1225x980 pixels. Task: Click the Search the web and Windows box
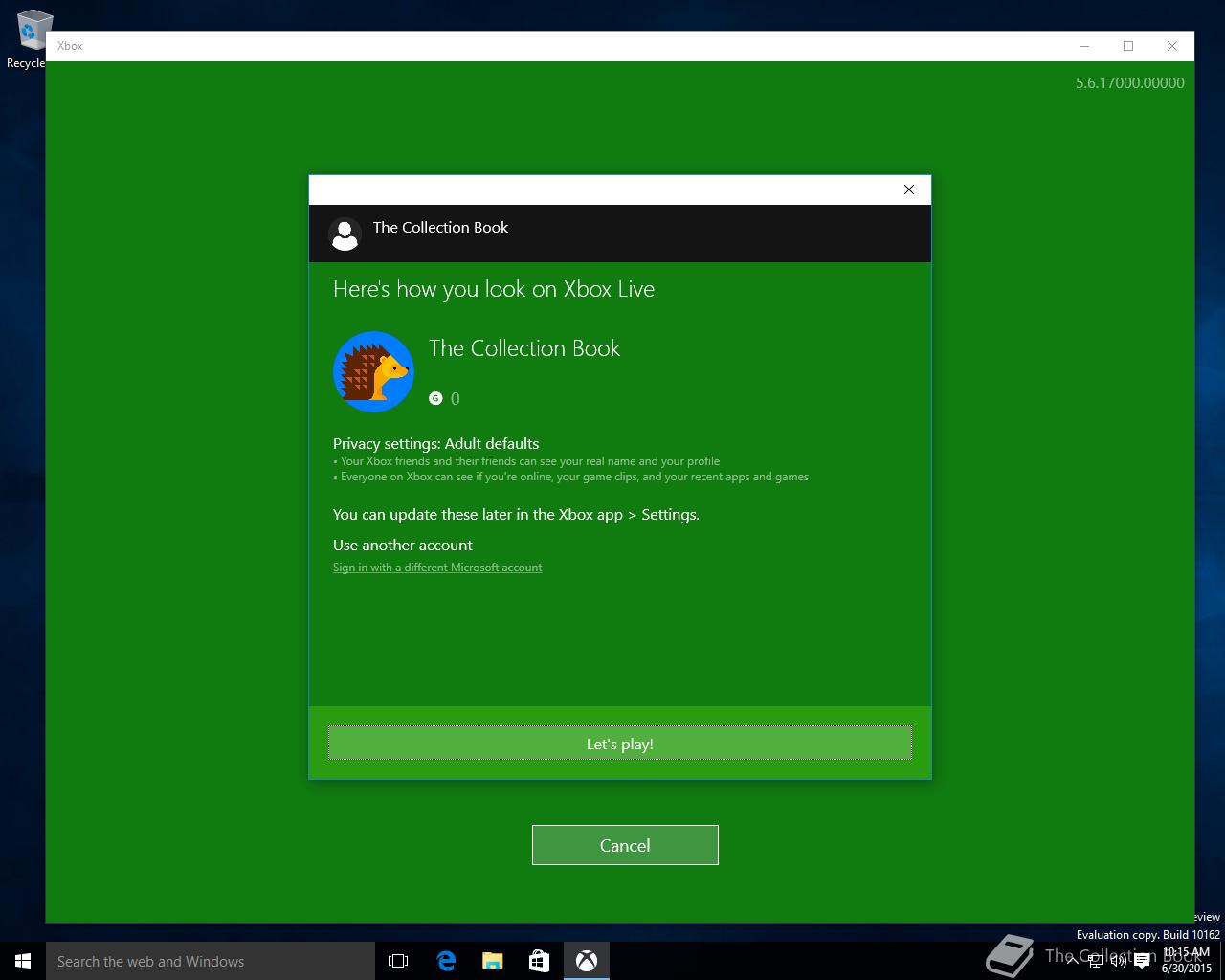[x=211, y=961]
